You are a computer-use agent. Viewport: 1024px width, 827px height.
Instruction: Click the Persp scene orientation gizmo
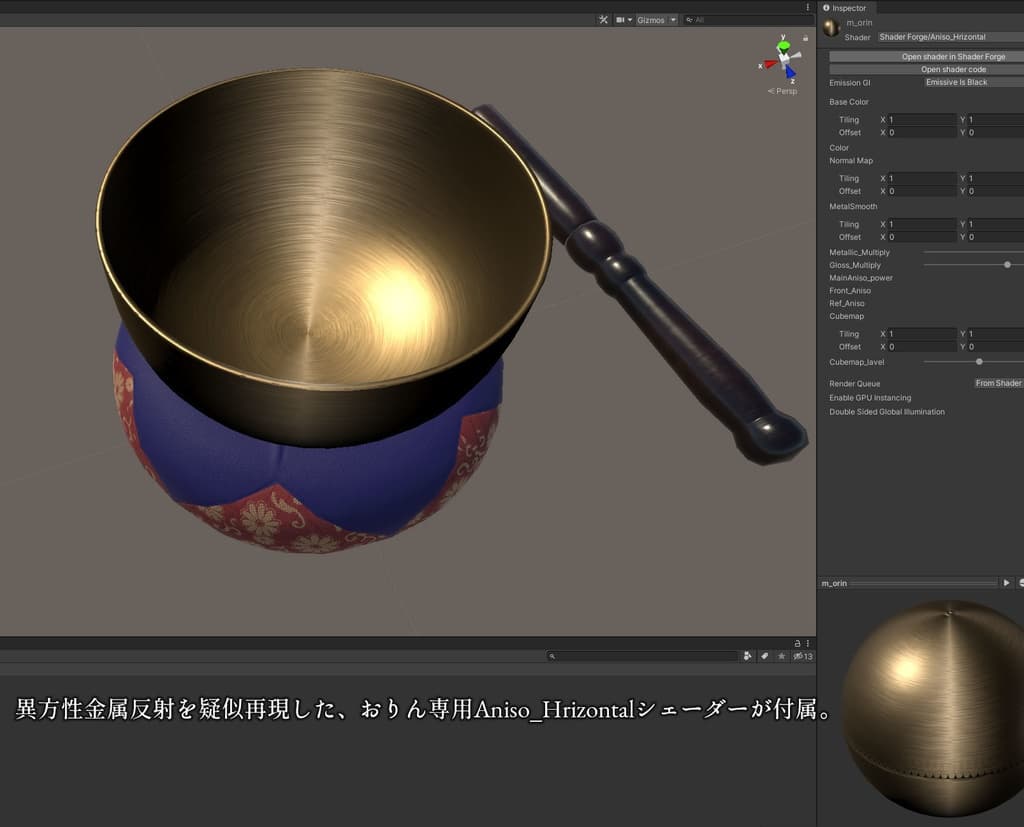coord(784,90)
